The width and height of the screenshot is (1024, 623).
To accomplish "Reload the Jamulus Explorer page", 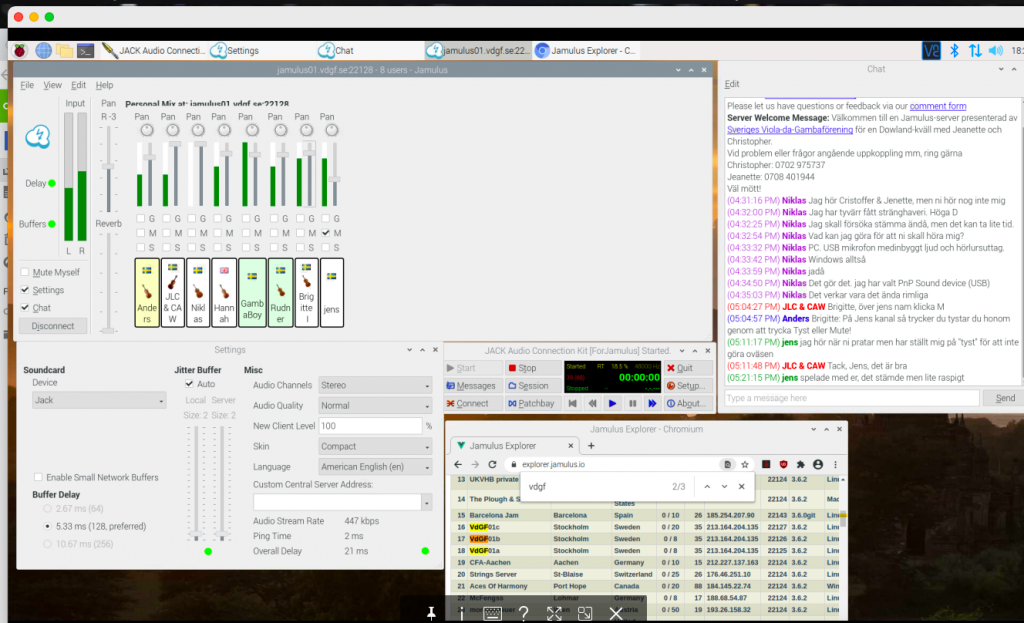I will coord(492,464).
